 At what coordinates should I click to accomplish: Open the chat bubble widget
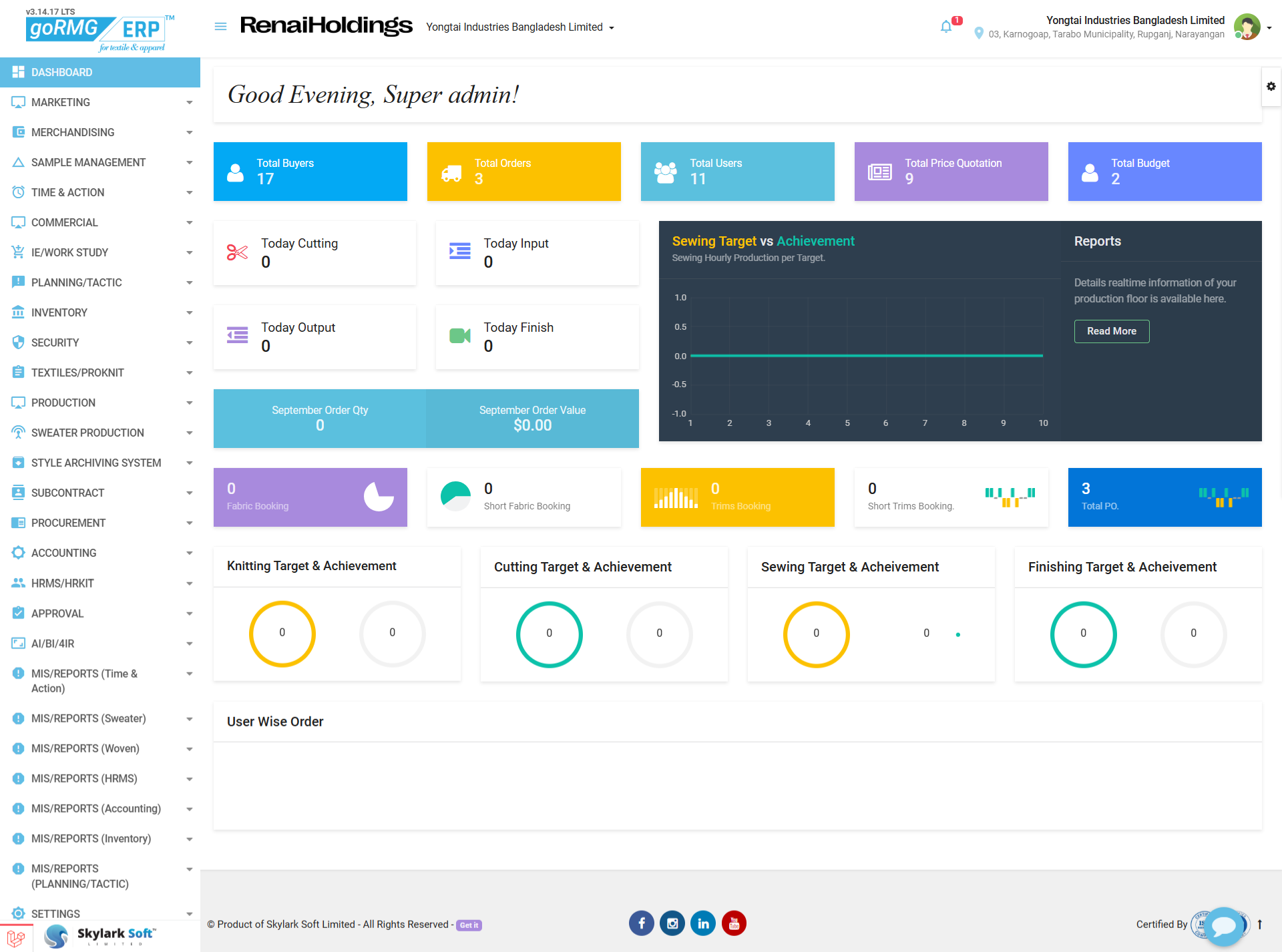(1224, 925)
